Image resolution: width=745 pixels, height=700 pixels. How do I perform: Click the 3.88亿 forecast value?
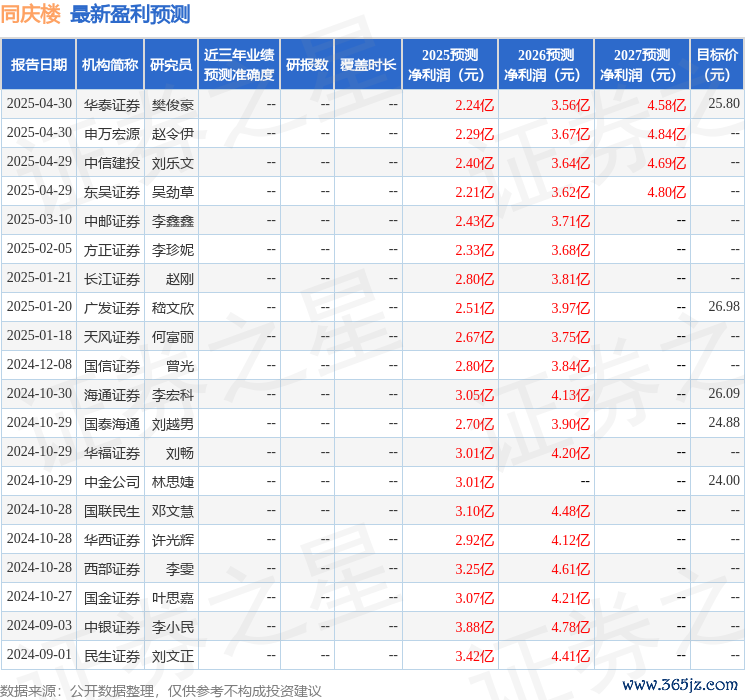tap(475, 627)
